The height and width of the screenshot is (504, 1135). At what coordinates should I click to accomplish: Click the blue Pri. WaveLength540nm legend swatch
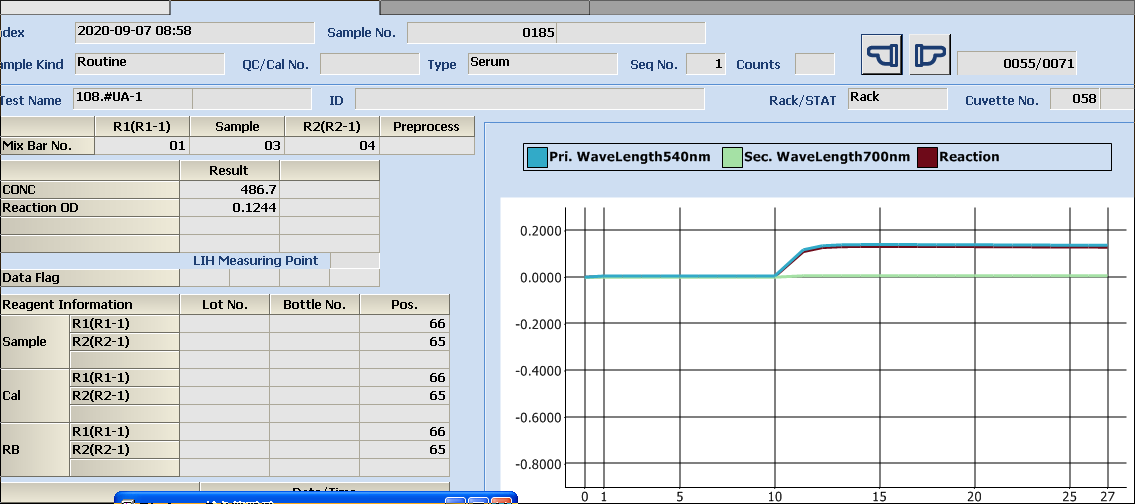coord(537,157)
